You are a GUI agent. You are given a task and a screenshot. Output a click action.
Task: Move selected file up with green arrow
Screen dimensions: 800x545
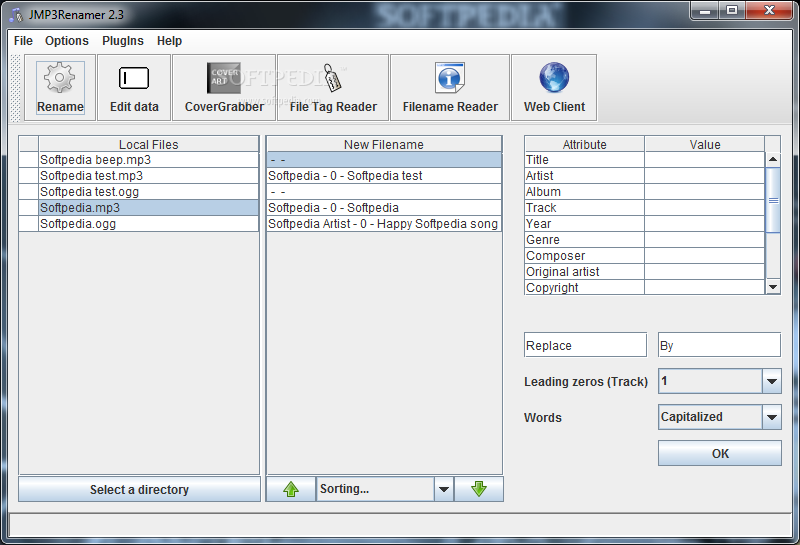tap(291, 489)
